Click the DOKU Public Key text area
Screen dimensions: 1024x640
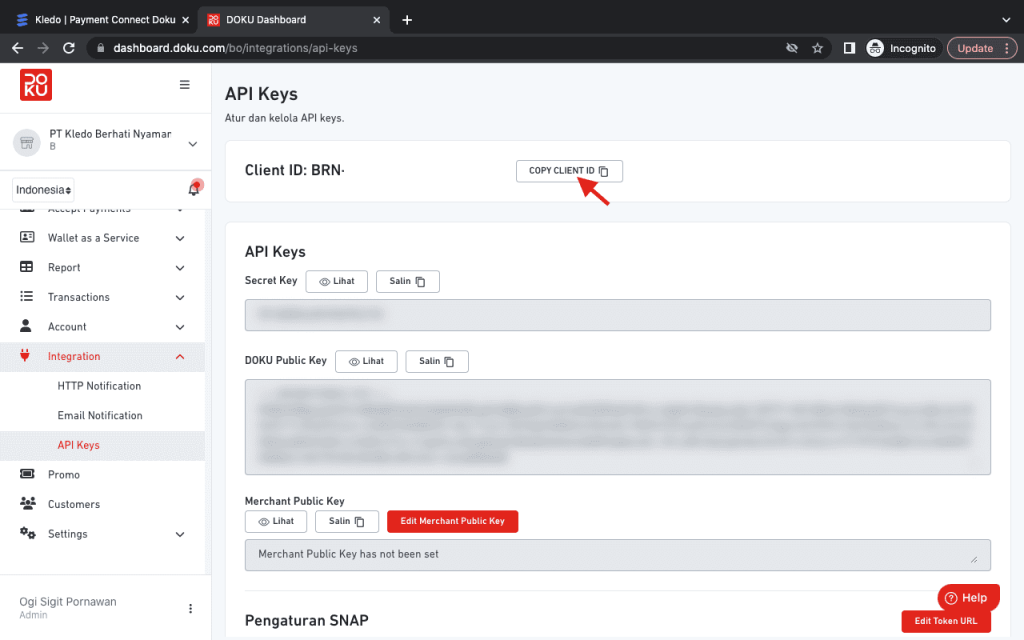[x=618, y=427]
